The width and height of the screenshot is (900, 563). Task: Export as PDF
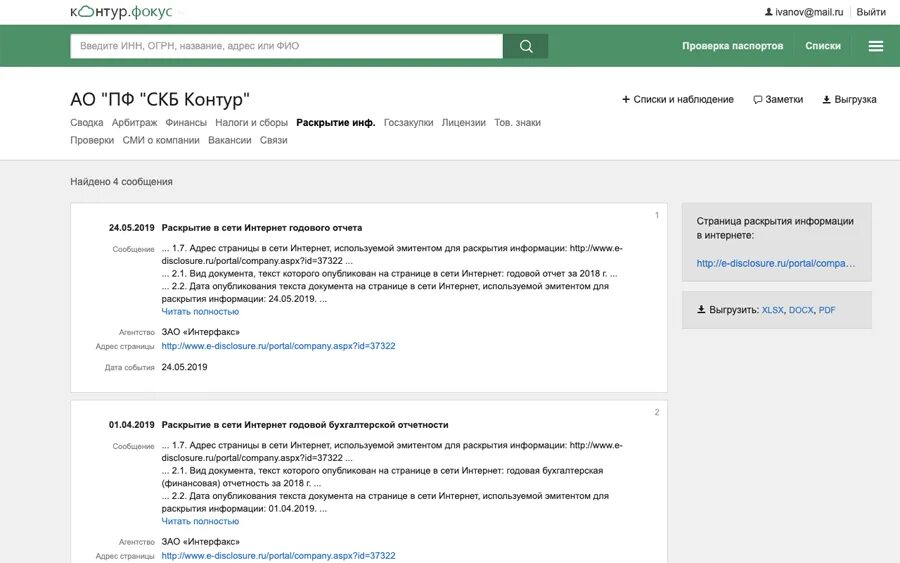(827, 310)
